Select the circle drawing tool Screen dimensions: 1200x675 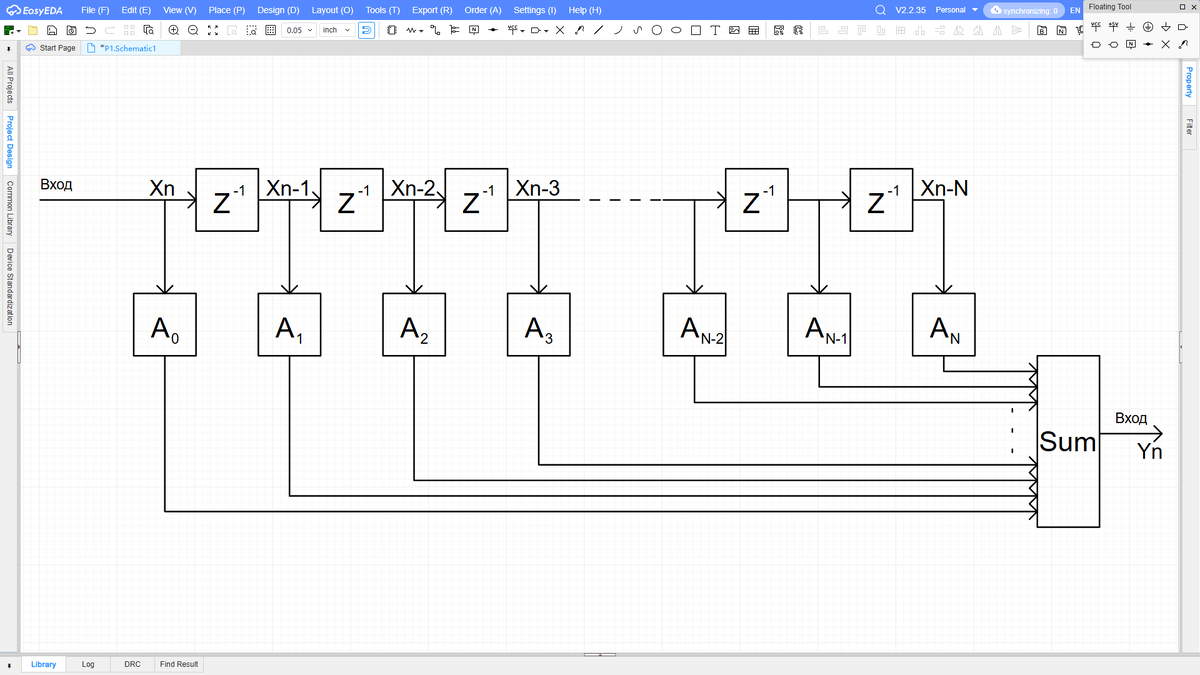pos(657,30)
